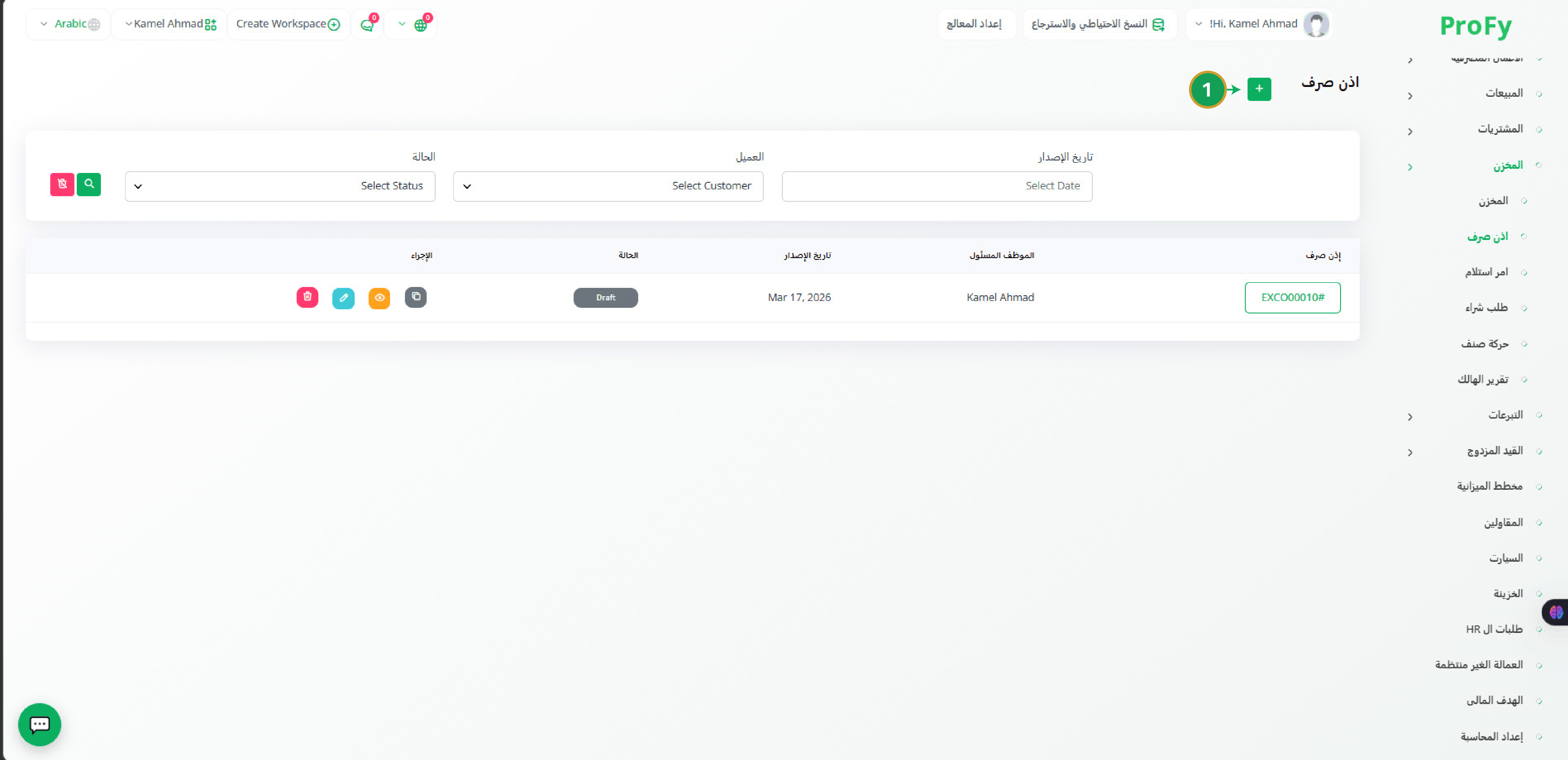Click the العميل filter label

(x=749, y=157)
